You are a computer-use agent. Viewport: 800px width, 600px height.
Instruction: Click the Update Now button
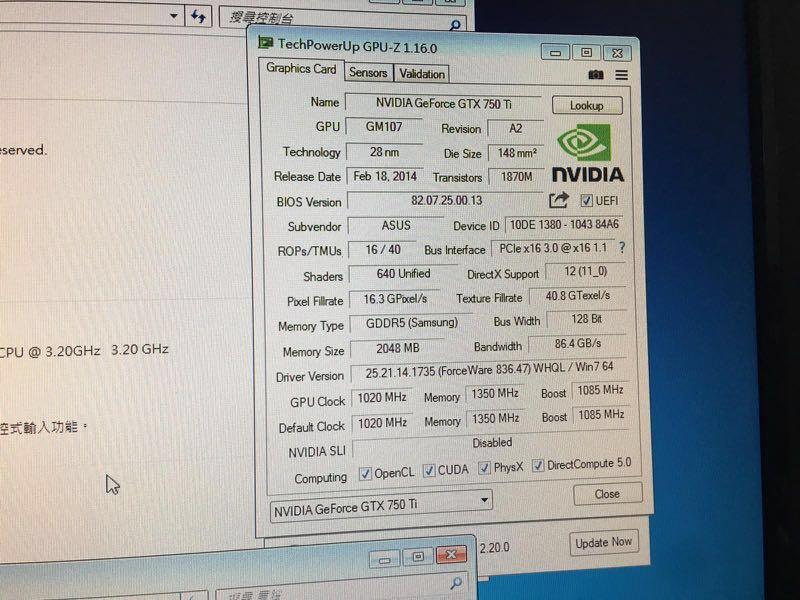(604, 542)
